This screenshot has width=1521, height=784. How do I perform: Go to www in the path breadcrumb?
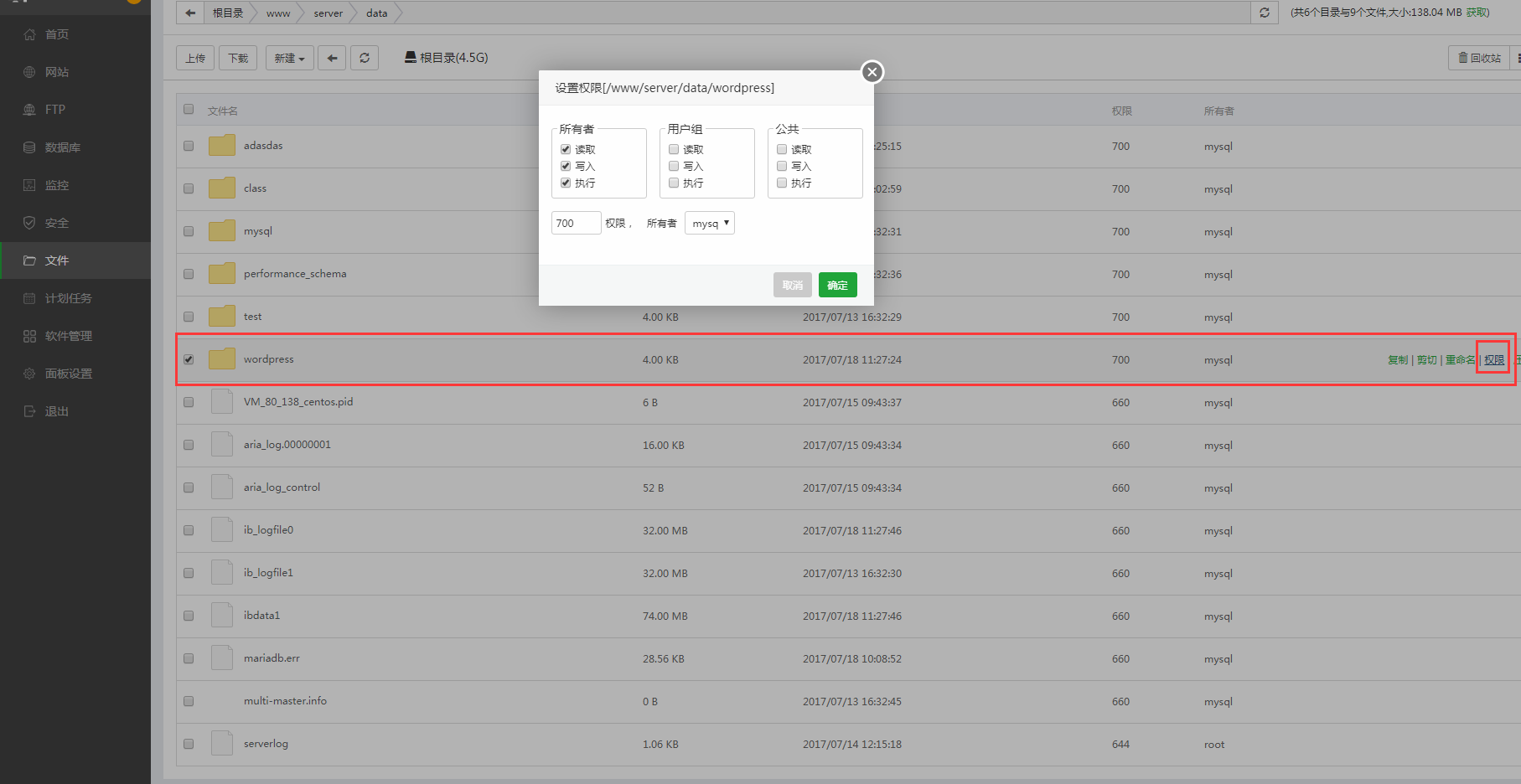click(278, 13)
